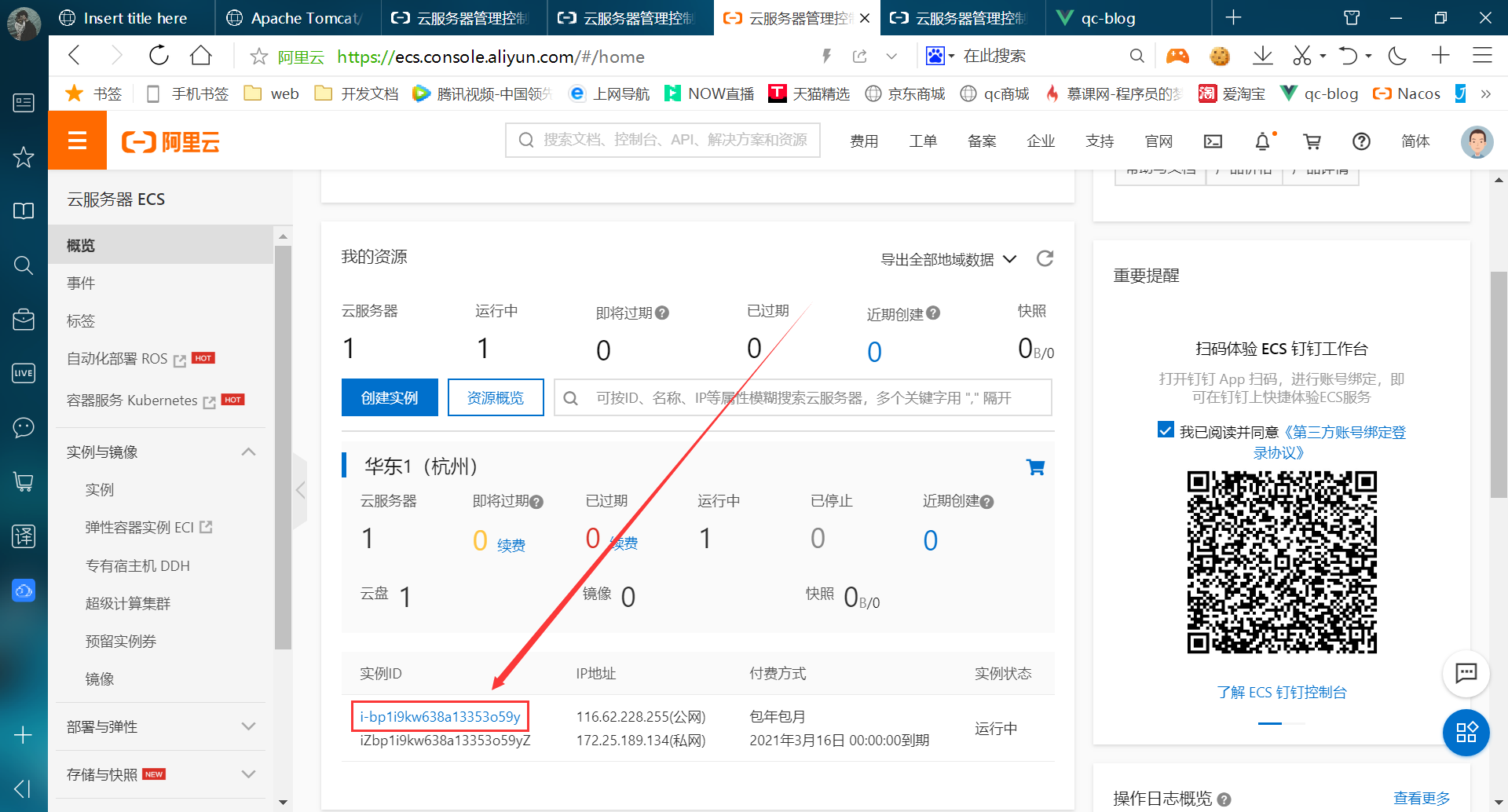Toggle night mode moon icon
The width and height of the screenshot is (1508, 812).
point(1397,56)
